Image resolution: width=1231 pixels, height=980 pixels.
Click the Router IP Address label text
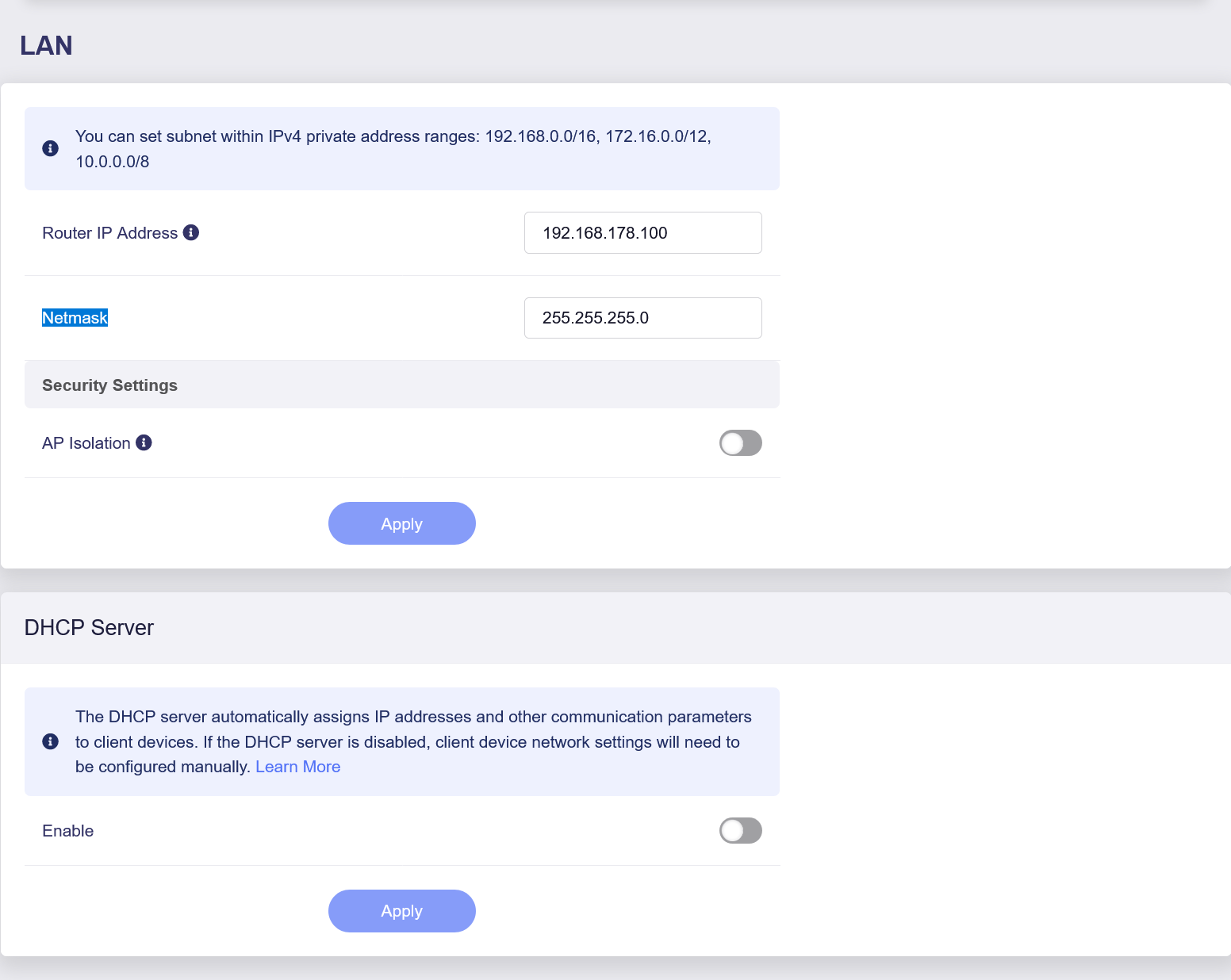pos(109,233)
